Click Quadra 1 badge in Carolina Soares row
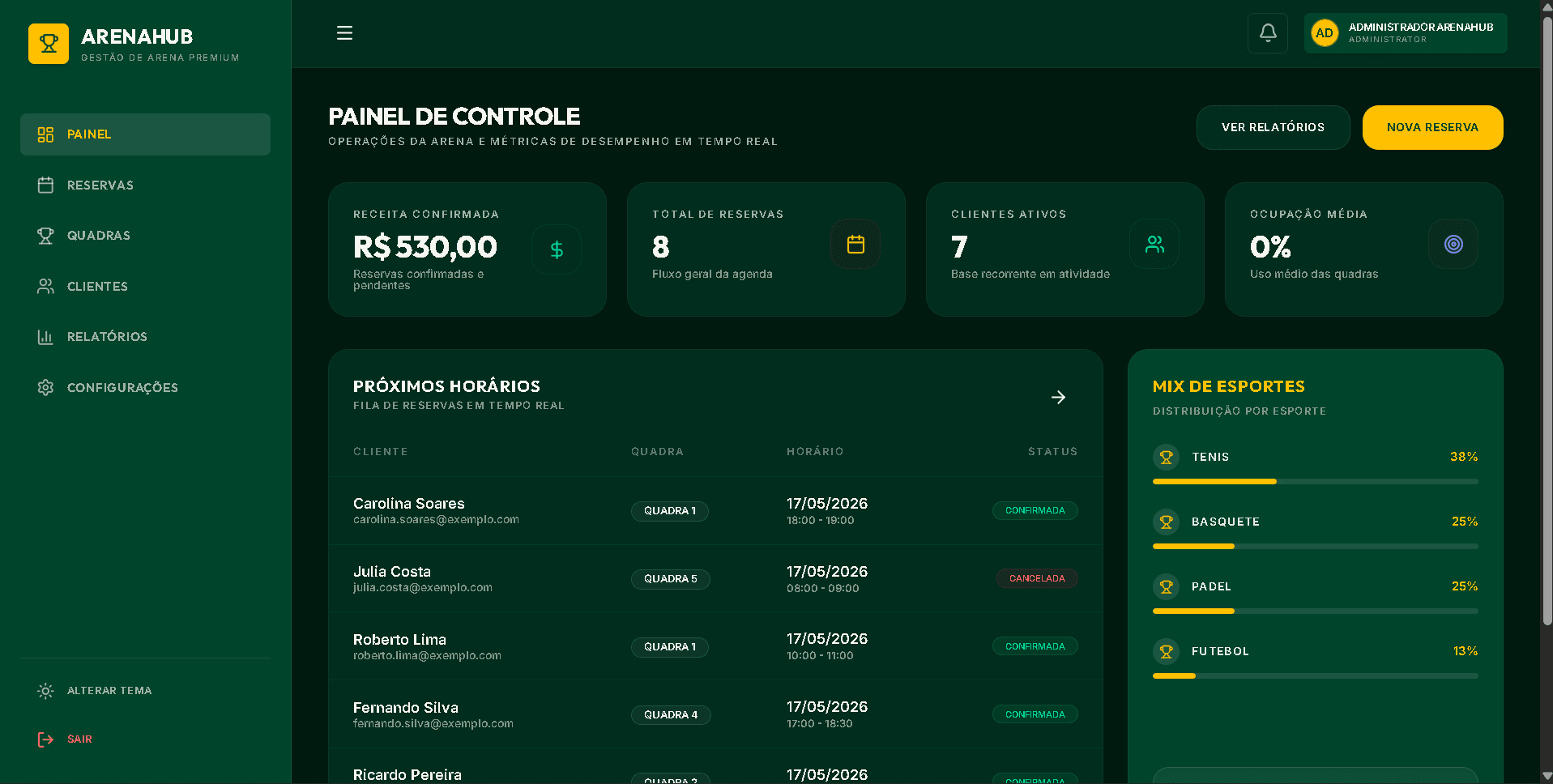This screenshot has height=784, width=1553. coord(670,511)
